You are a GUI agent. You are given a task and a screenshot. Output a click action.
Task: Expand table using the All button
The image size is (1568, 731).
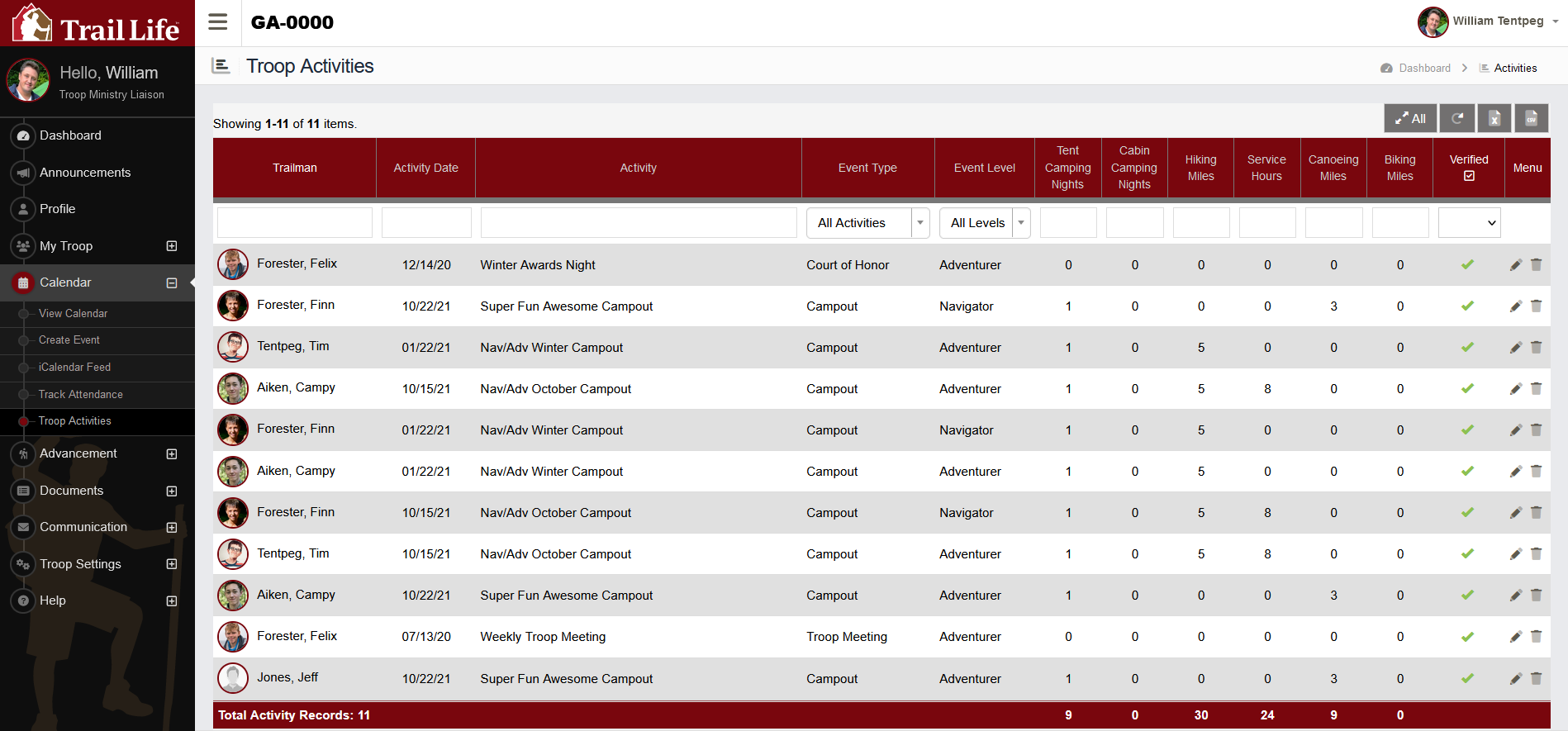[x=1410, y=118]
